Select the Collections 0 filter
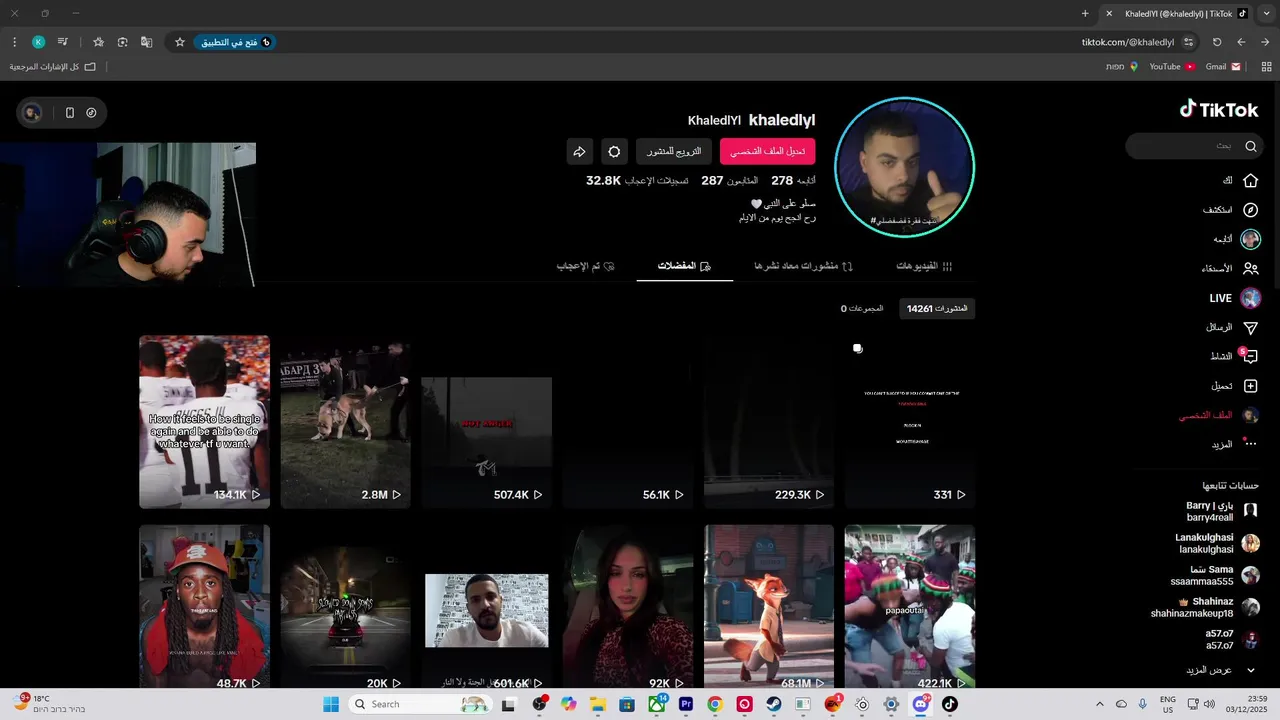 click(x=862, y=309)
